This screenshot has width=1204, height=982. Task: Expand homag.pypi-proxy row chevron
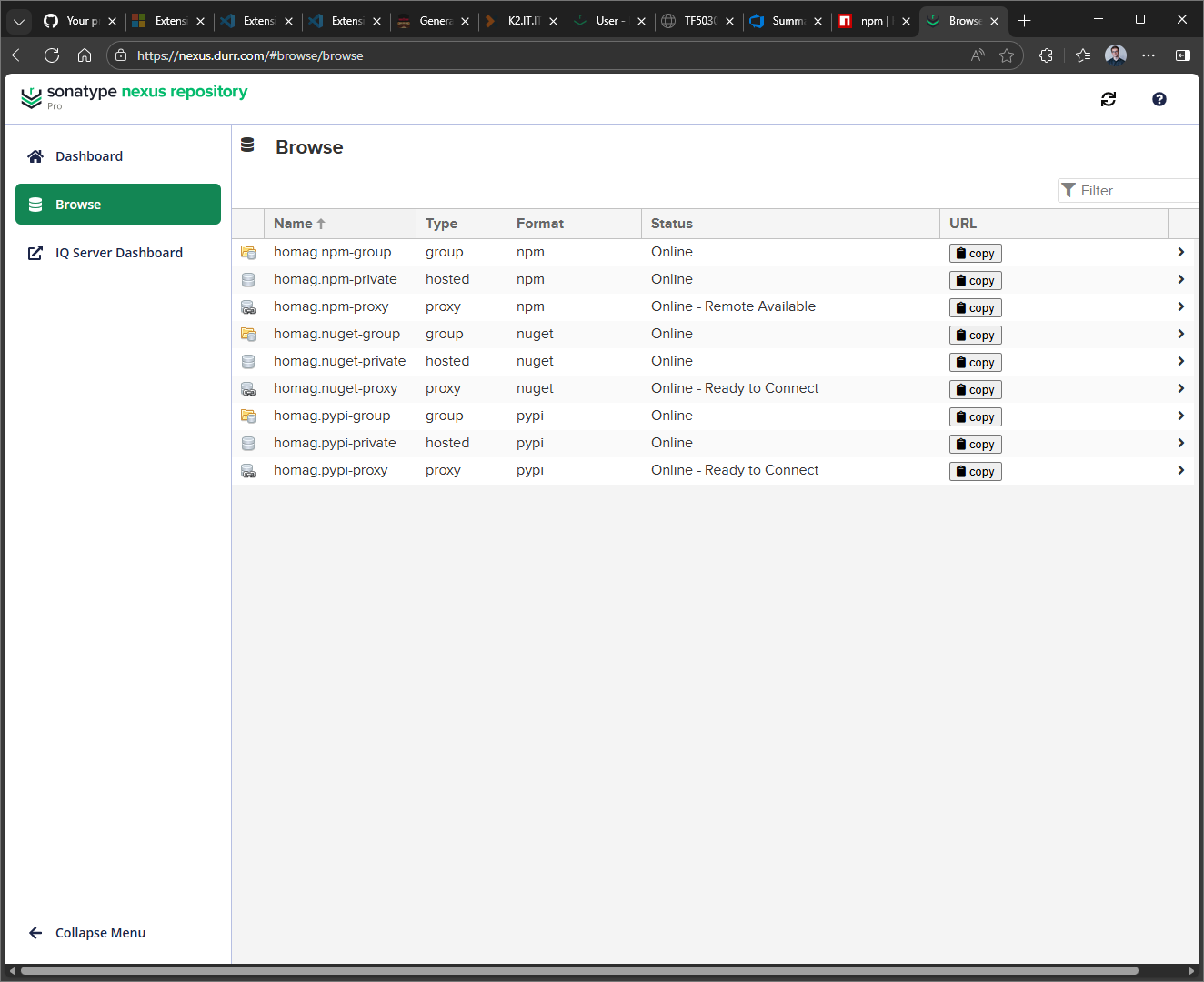[x=1180, y=470]
